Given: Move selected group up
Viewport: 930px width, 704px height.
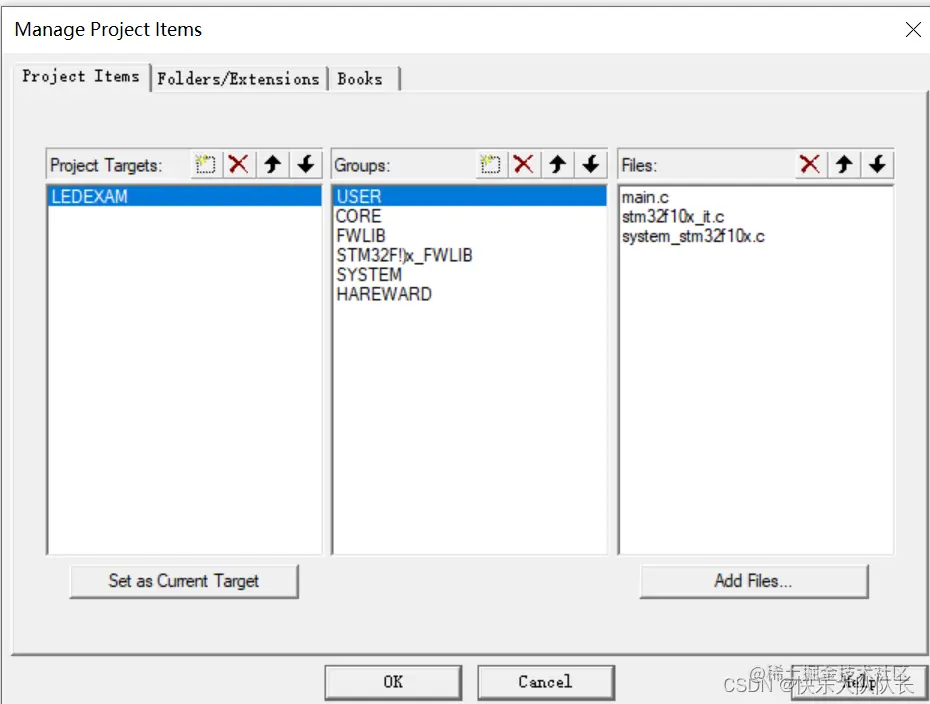Looking at the screenshot, I should point(557,164).
